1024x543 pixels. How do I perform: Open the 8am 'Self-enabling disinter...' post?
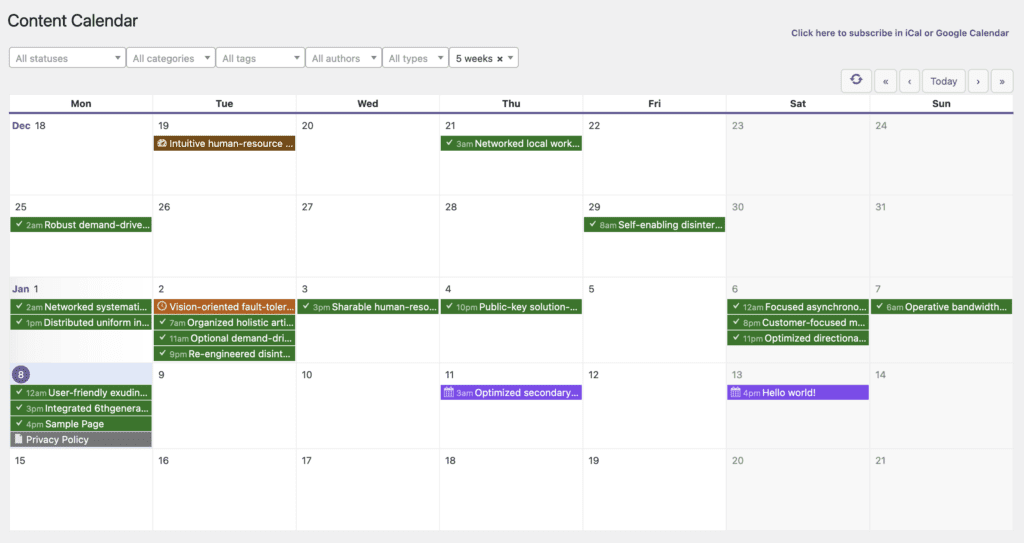tap(654, 225)
